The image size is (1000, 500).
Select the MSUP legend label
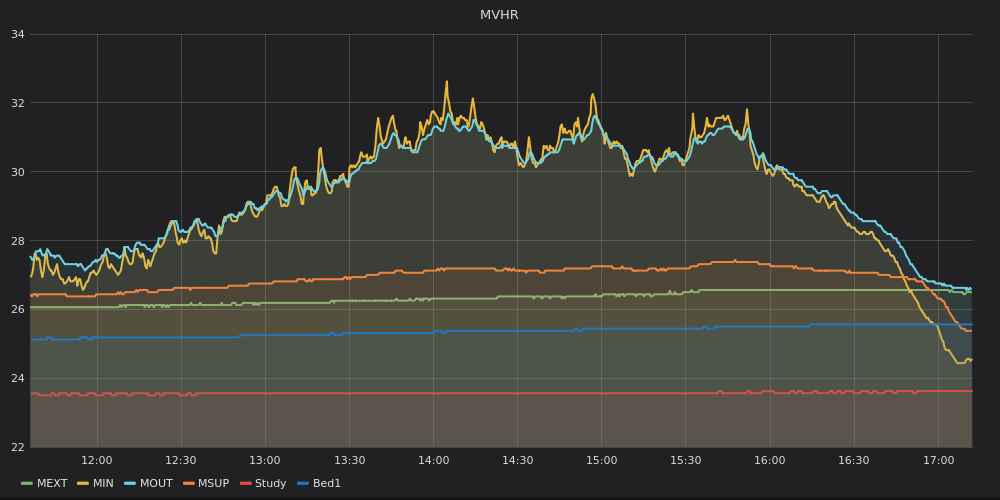[213, 484]
